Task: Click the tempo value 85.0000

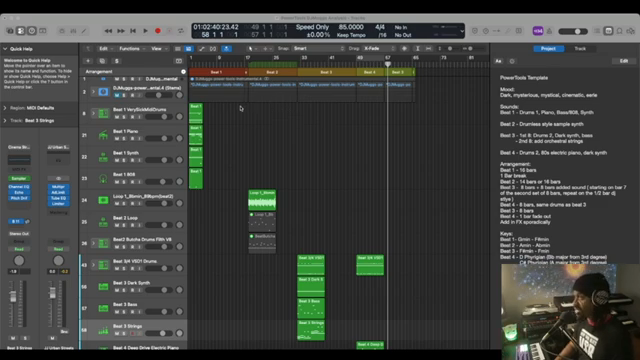Action: click(x=351, y=27)
